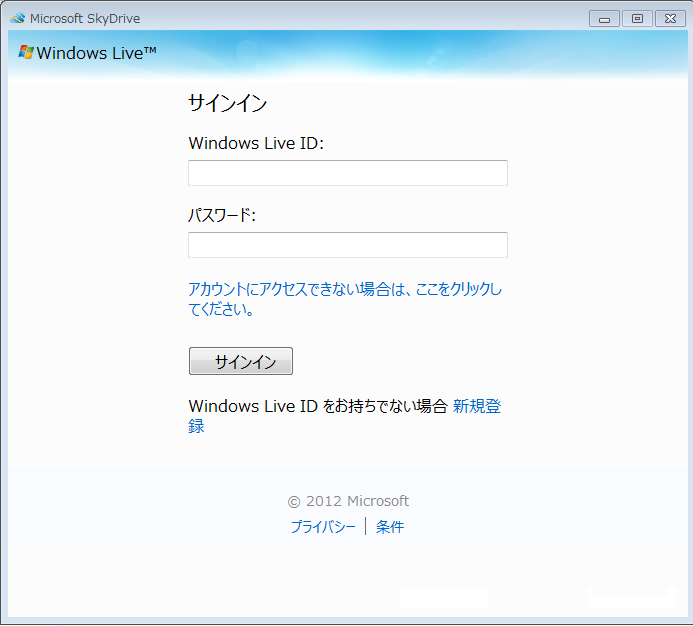Click the Windows Live ID: label

pyautogui.click(x=256, y=143)
